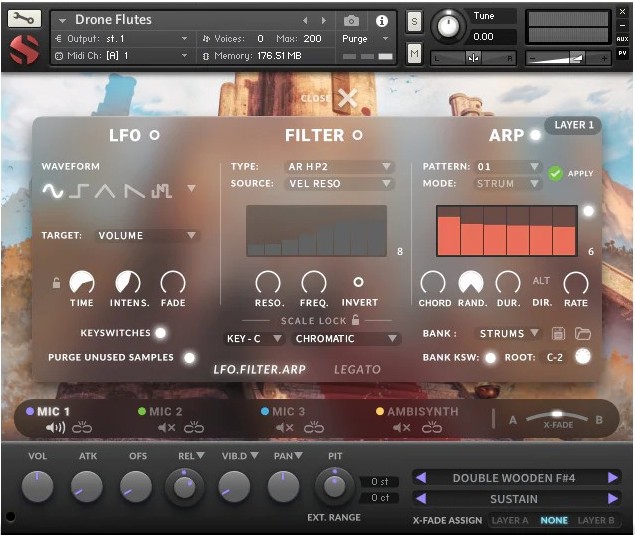Toggle the filter INVERT button
Viewport: 635px width, 535px height.
(358, 282)
